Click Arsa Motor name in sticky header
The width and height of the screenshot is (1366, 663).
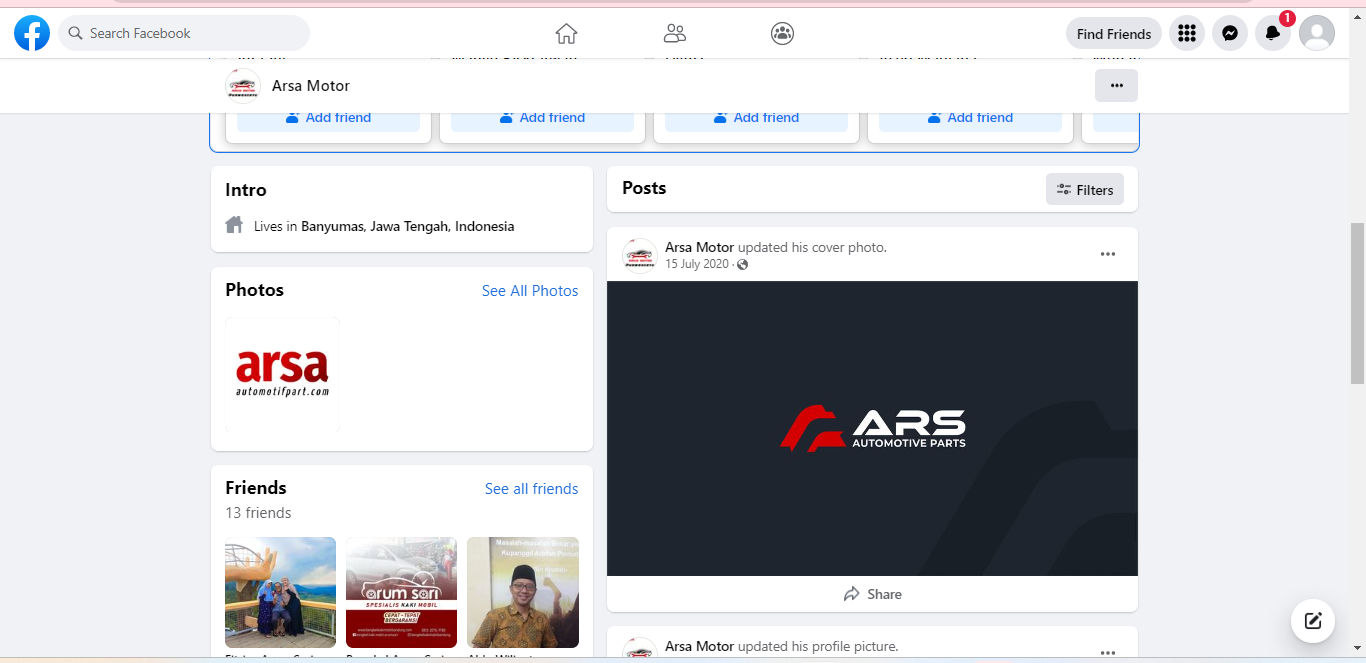pyautogui.click(x=311, y=86)
